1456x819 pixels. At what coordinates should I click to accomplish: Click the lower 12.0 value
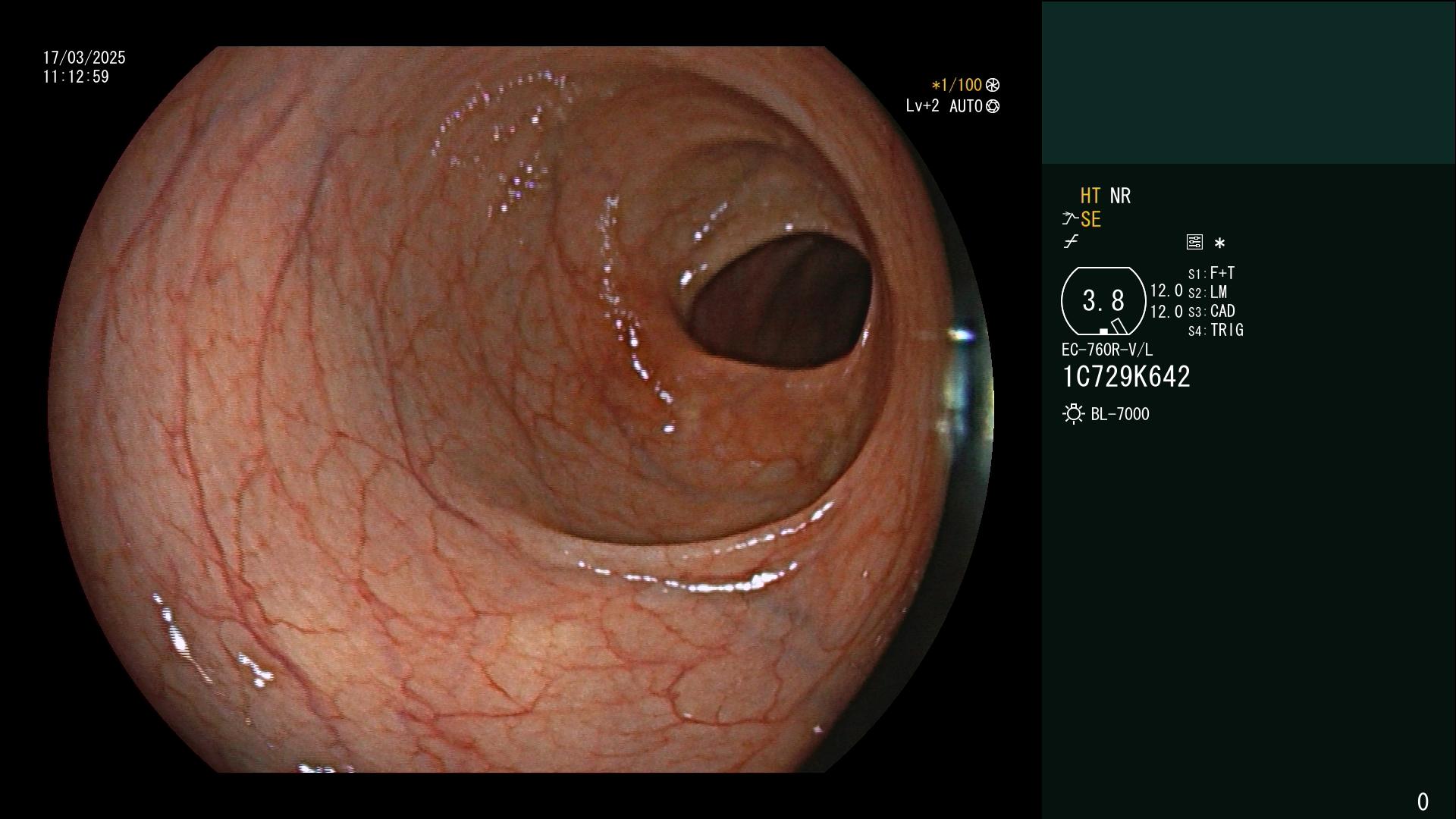coord(1166,312)
